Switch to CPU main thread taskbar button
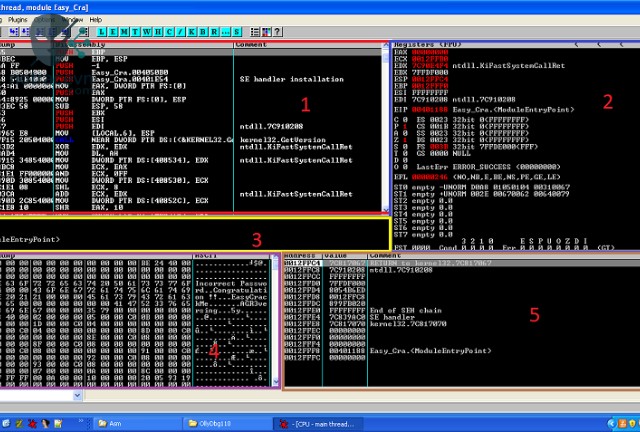 (317, 423)
